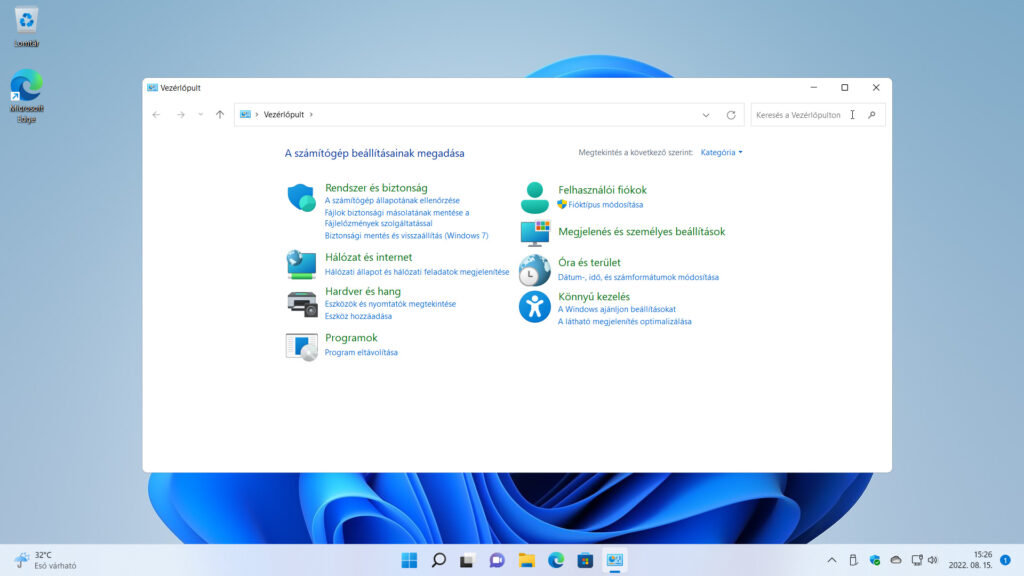The height and width of the screenshot is (576, 1024).
Task: Open Biztonsági mentés és visszaállítás (Windows 7)
Action: pos(406,236)
